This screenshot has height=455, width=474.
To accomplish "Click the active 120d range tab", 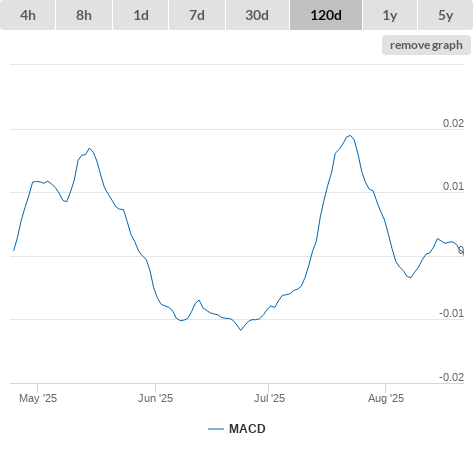I will tap(326, 15).
